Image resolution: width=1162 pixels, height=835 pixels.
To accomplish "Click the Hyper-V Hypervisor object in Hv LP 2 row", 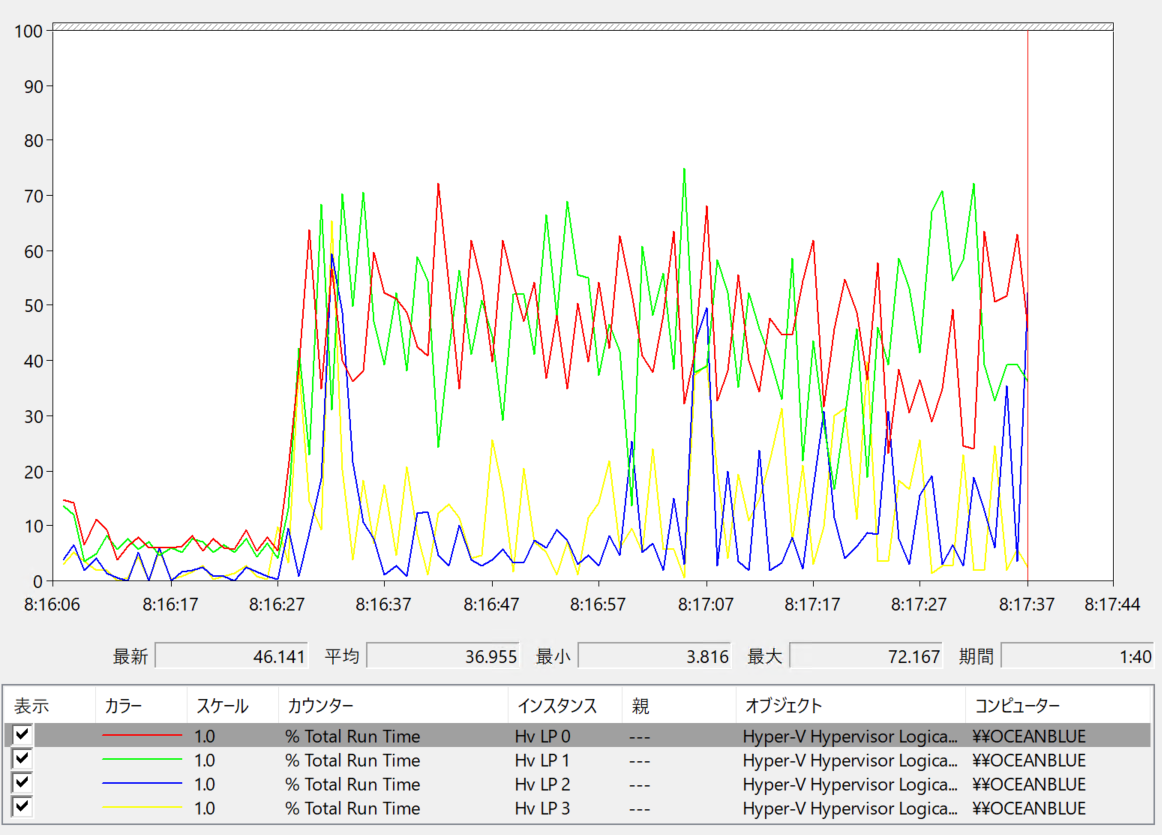I will click(850, 784).
